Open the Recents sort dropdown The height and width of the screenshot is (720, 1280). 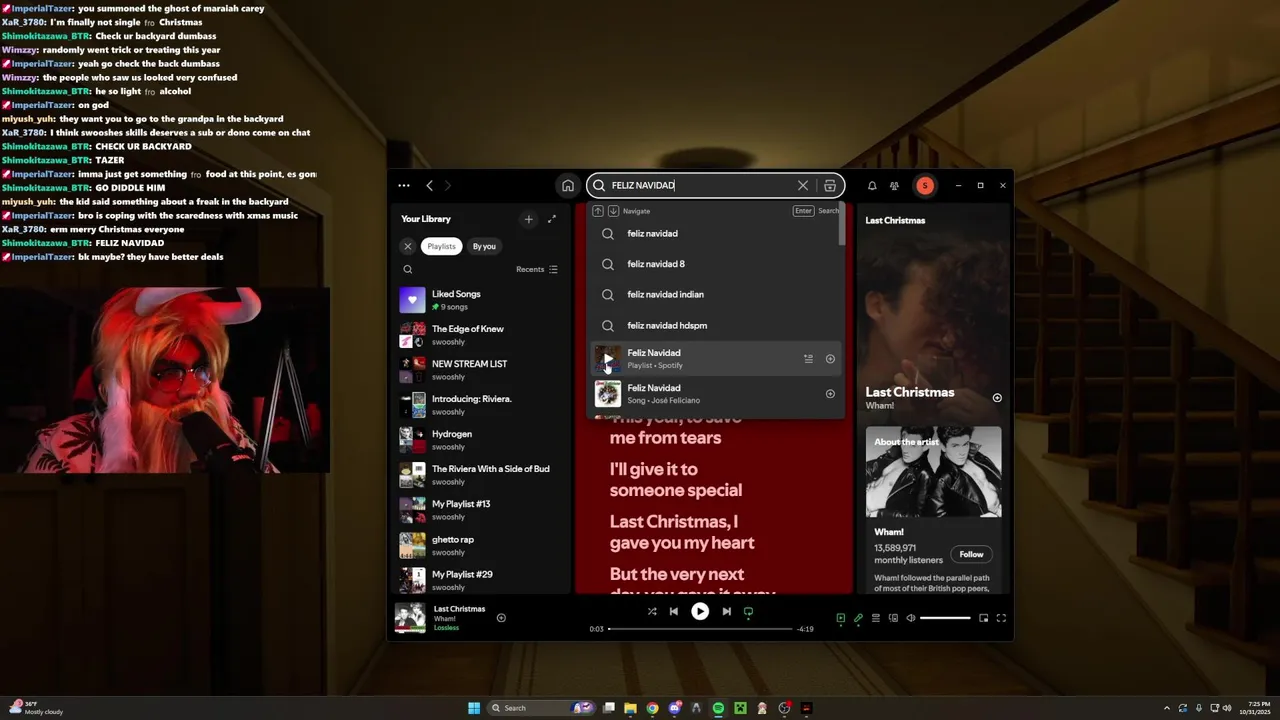tap(537, 269)
